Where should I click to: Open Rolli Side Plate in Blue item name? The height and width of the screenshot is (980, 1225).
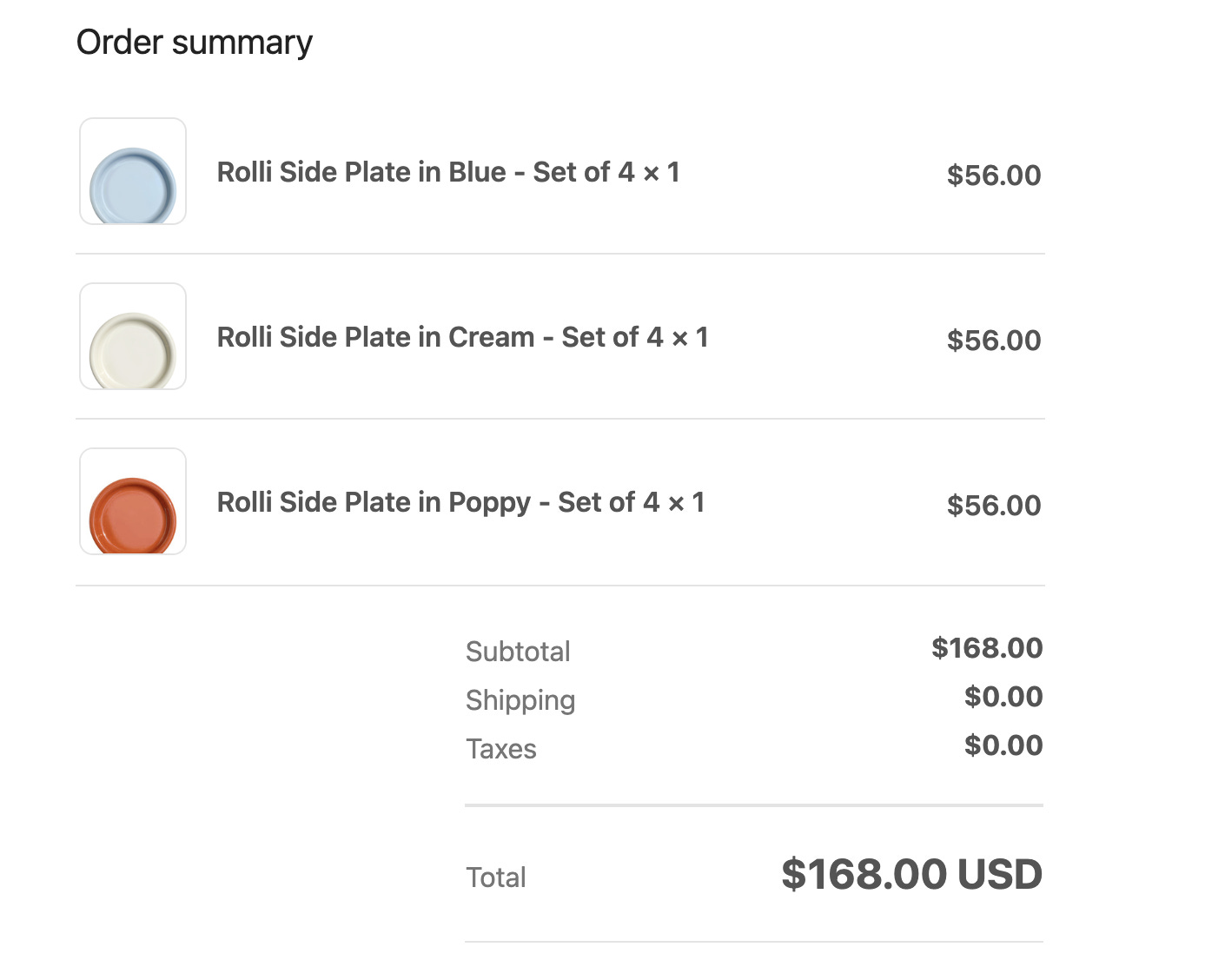tap(447, 172)
